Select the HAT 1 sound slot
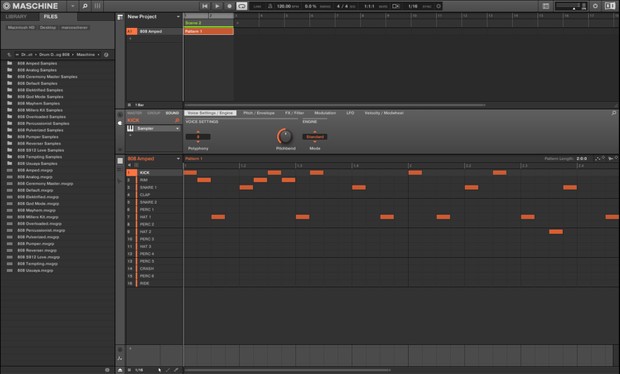The image size is (620, 374). [x=154, y=217]
